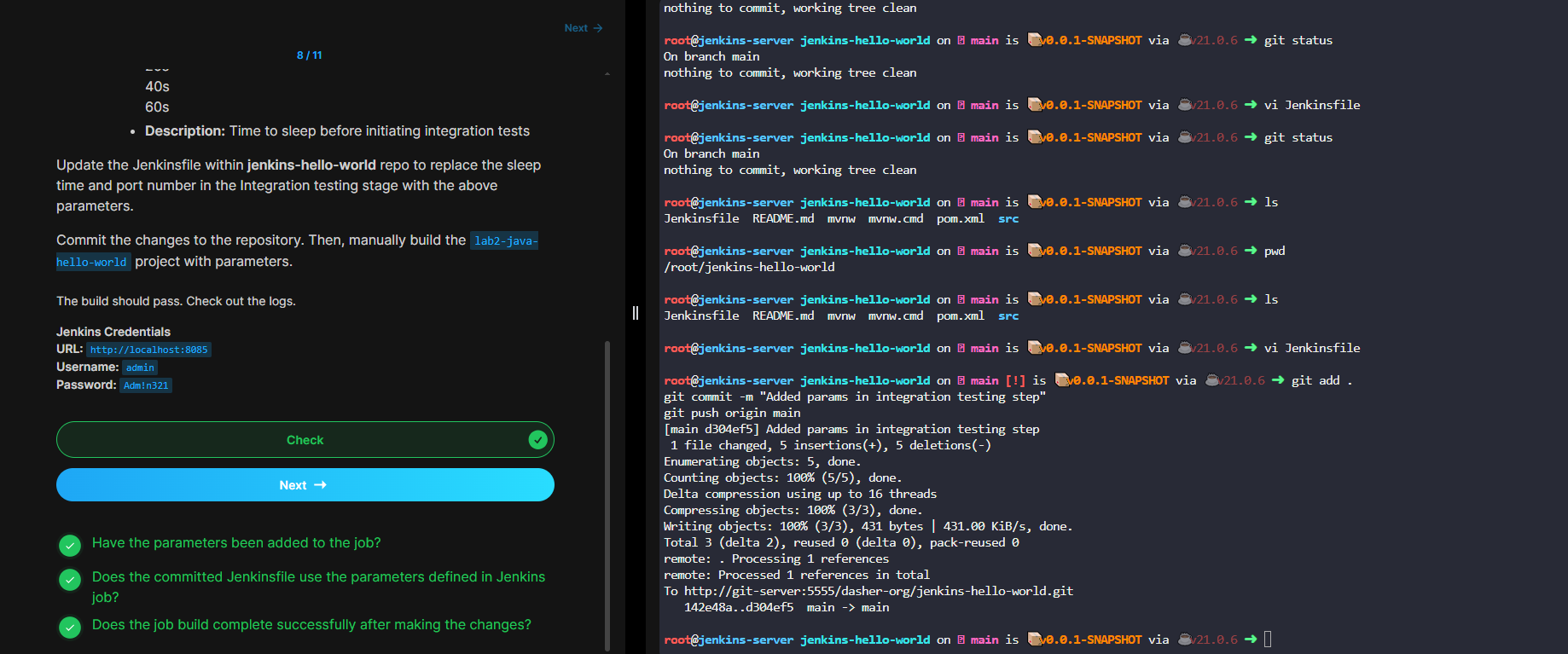
Task: Click the scroll-up arrow of the instructions panel
Action: coord(607,74)
